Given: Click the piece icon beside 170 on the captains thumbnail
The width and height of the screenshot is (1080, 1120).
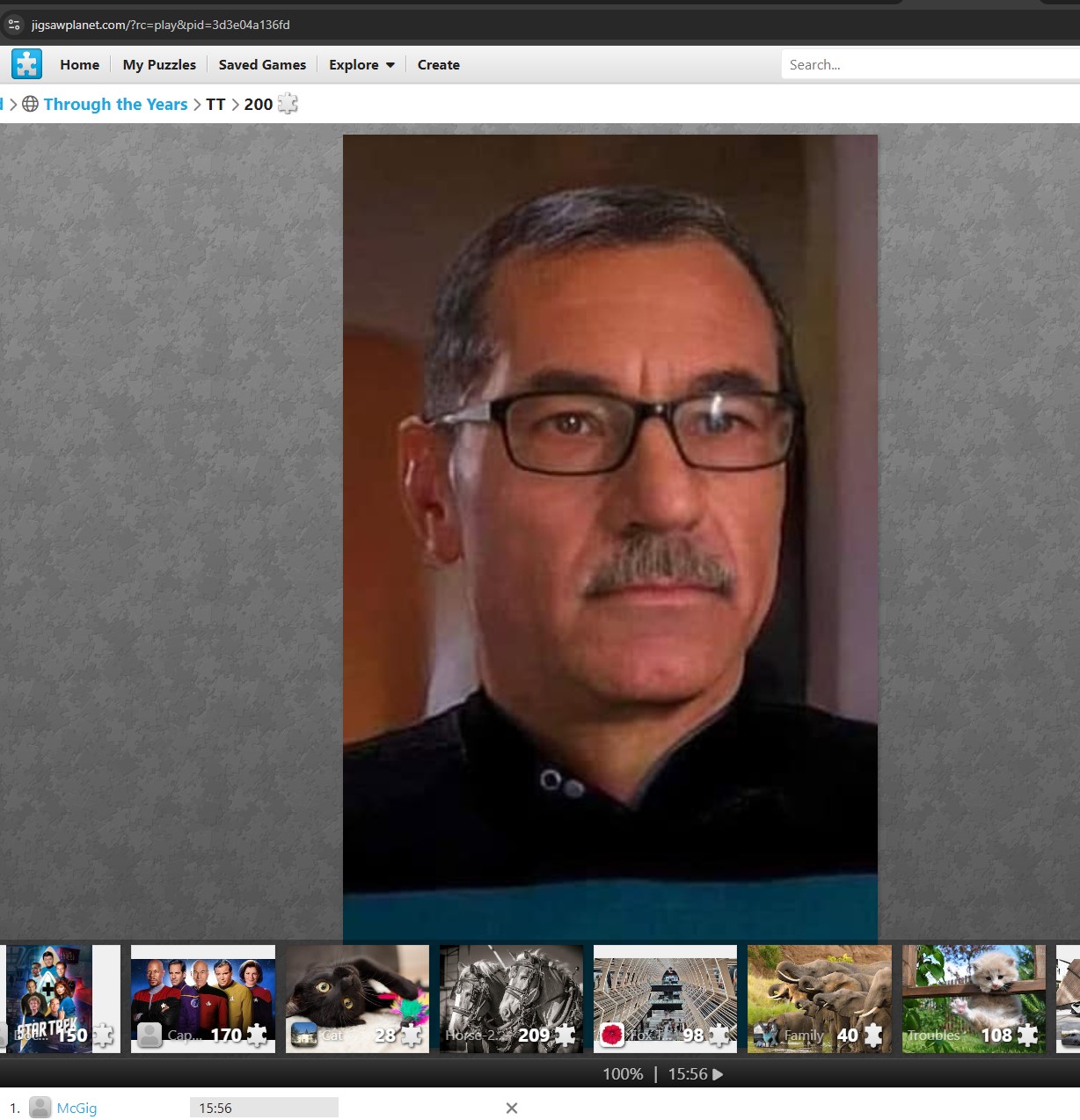Looking at the screenshot, I should pyautogui.click(x=257, y=1036).
